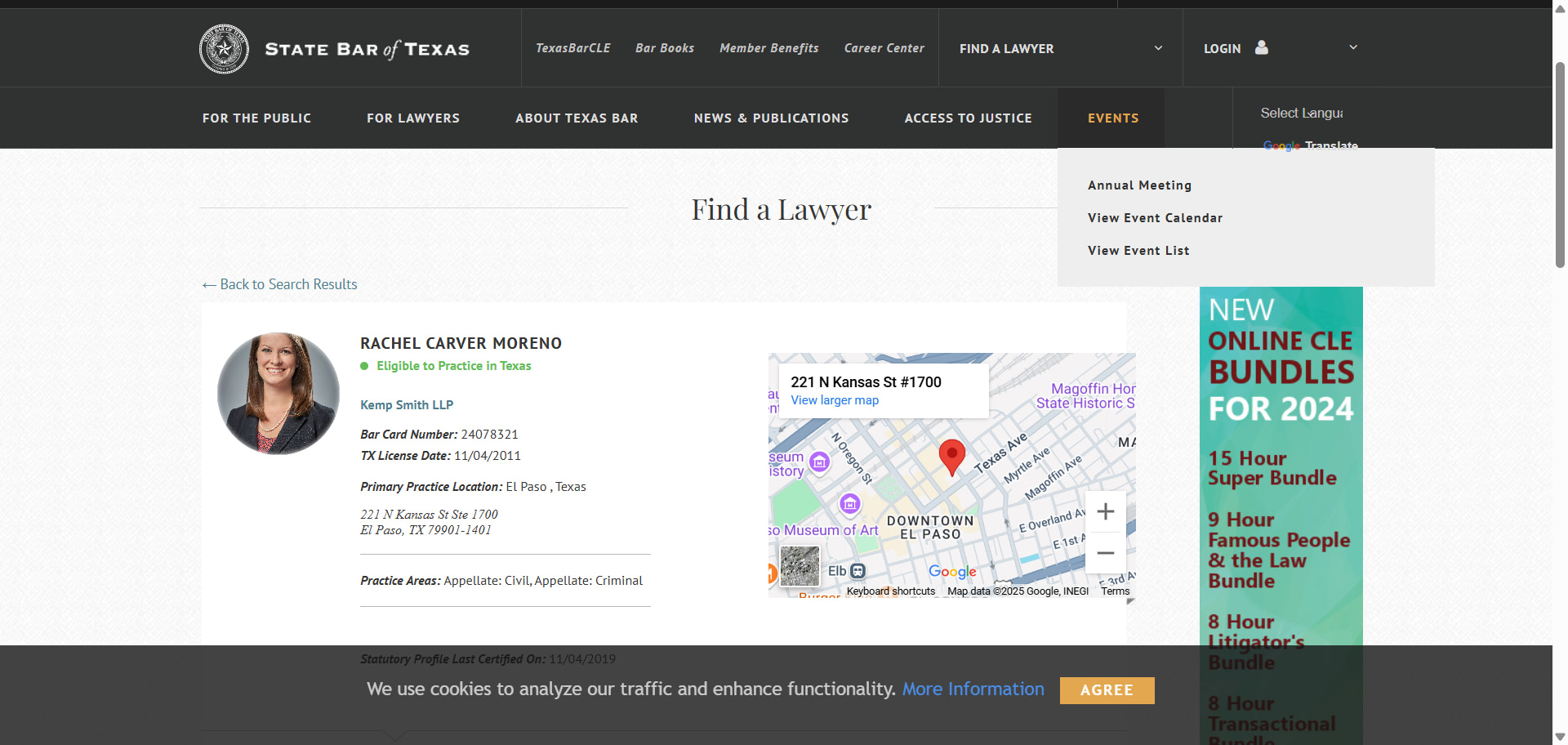Click the Google logo on the map

[952, 572]
